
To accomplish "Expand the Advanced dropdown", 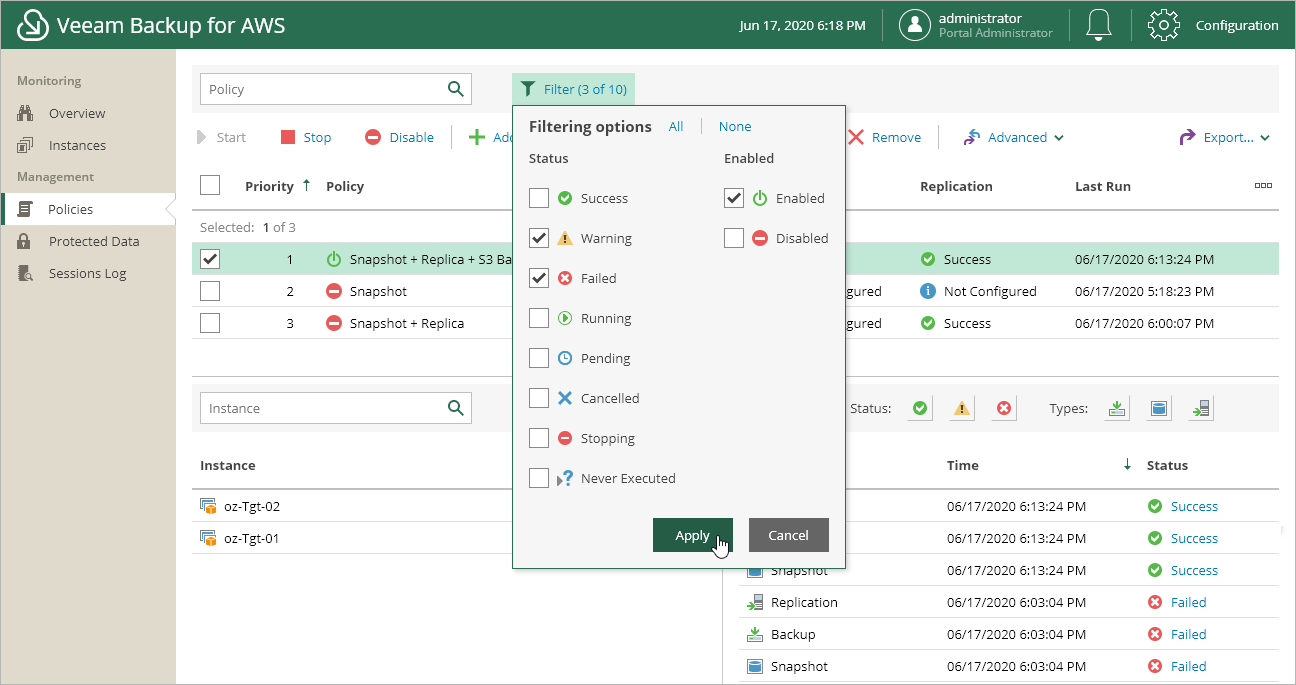I will click(x=1014, y=137).
